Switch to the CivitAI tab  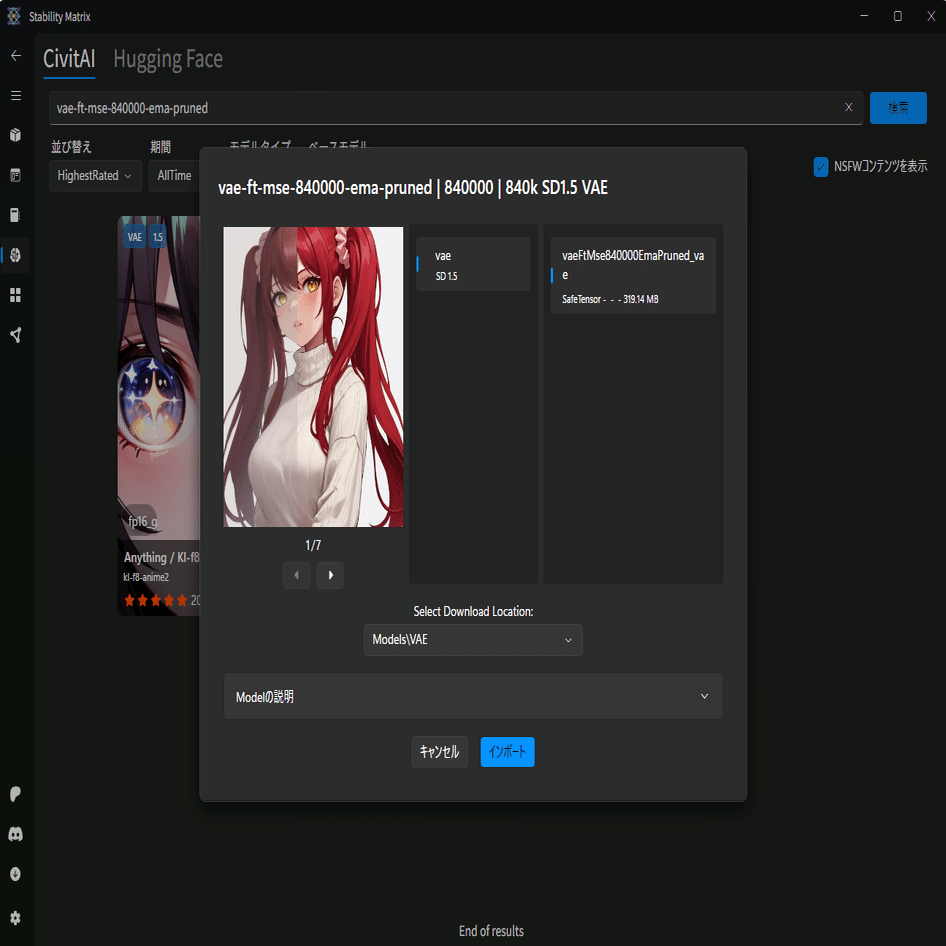(x=69, y=59)
